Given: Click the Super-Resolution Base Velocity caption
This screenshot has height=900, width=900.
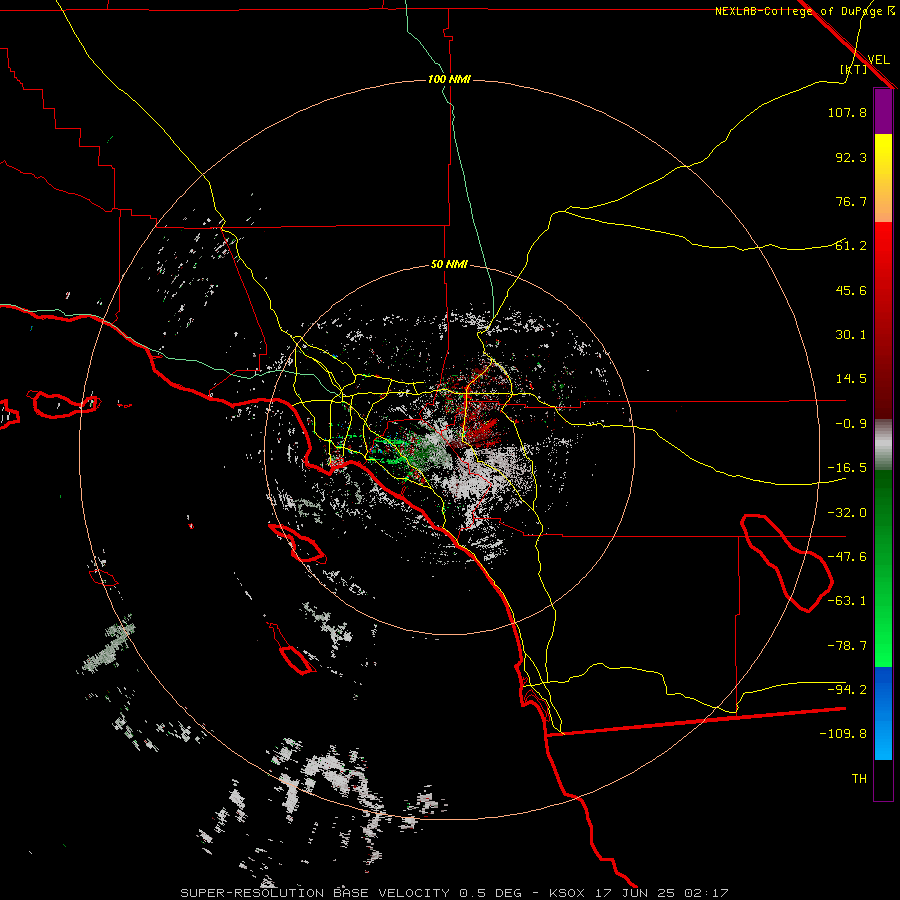Looking at the screenshot, I should coord(454,893).
